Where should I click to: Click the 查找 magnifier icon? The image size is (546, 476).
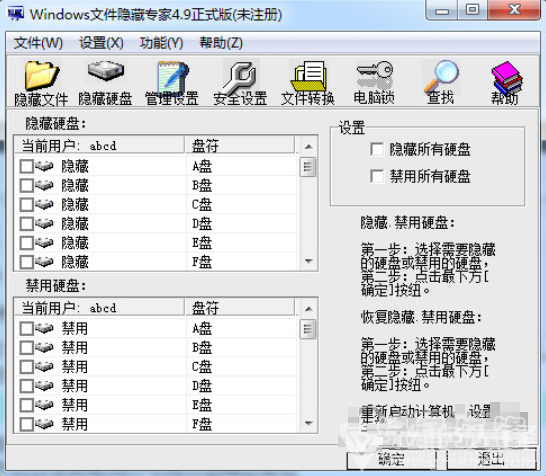(441, 83)
